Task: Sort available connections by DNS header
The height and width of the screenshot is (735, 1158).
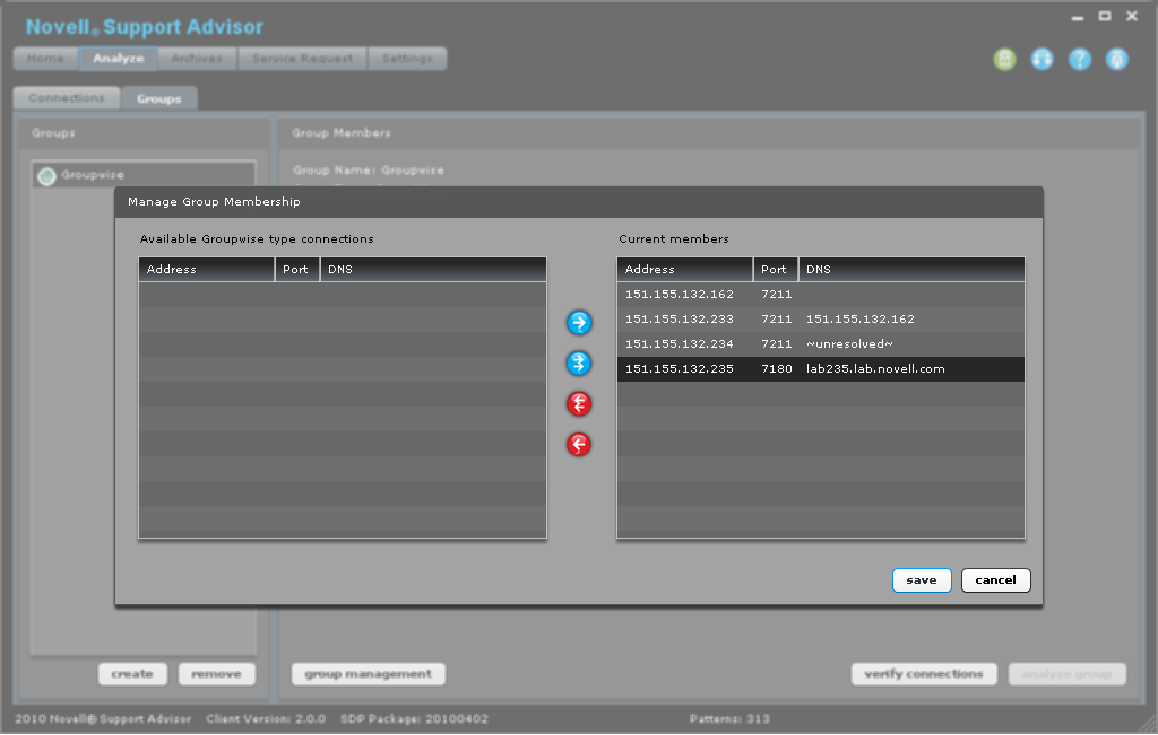Action: point(434,270)
